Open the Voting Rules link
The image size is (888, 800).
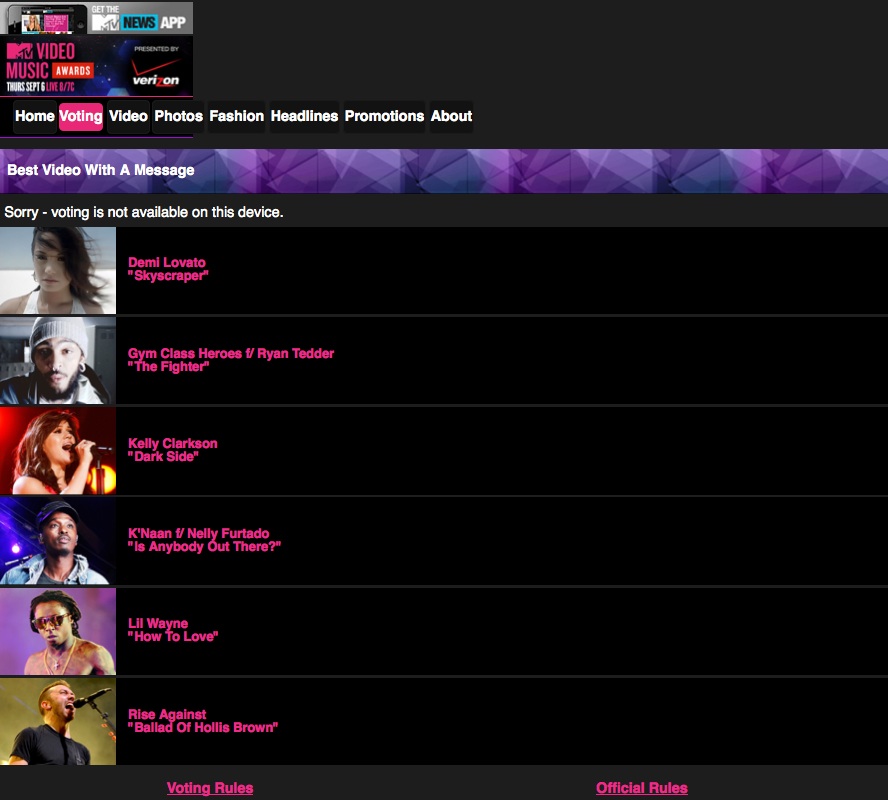click(210, 788)
